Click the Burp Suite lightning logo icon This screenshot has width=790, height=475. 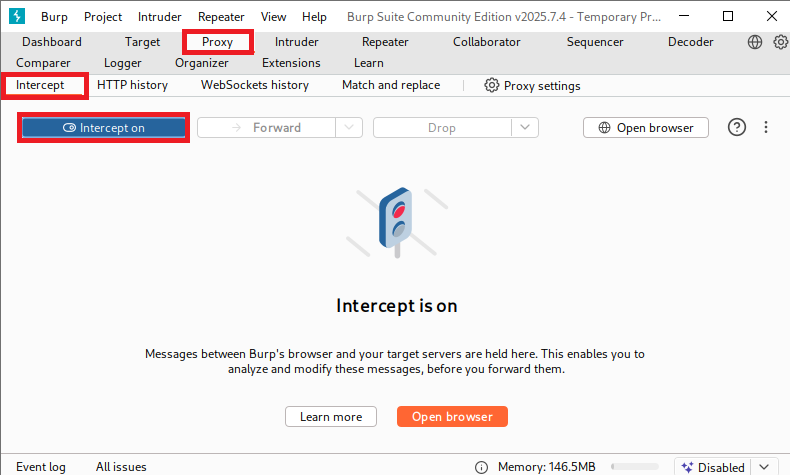(16, 17)
